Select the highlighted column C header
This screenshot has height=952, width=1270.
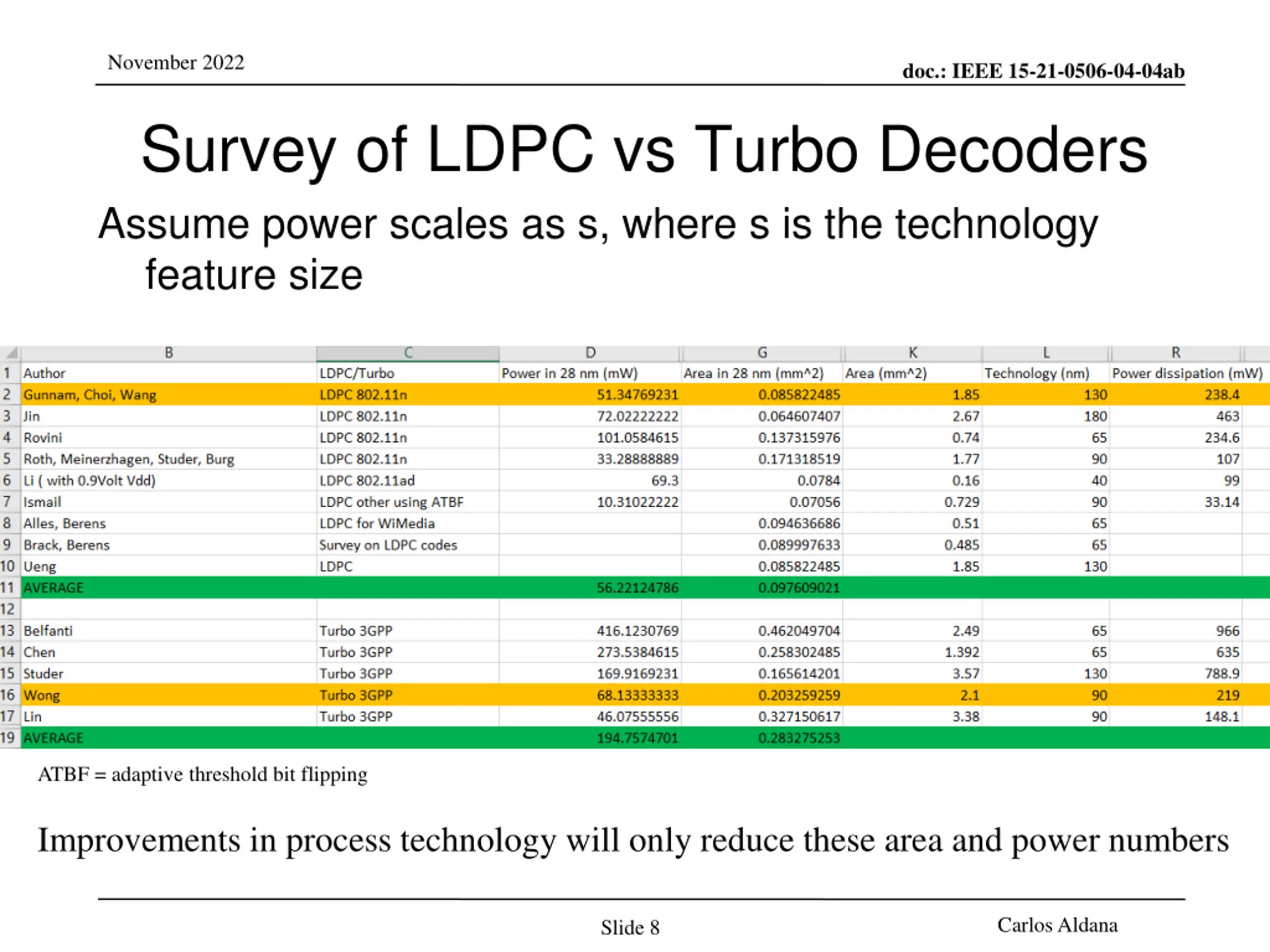pyautogui.click(x=408, y=353)
